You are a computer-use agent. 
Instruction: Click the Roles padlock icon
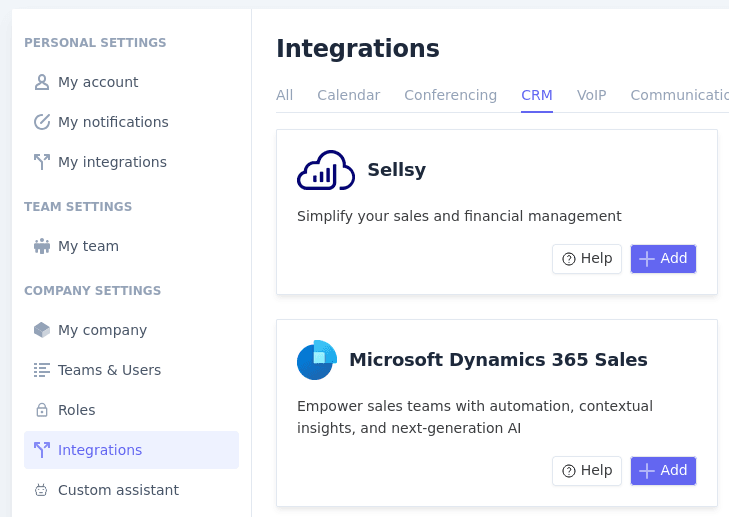(x=42, y=410)
